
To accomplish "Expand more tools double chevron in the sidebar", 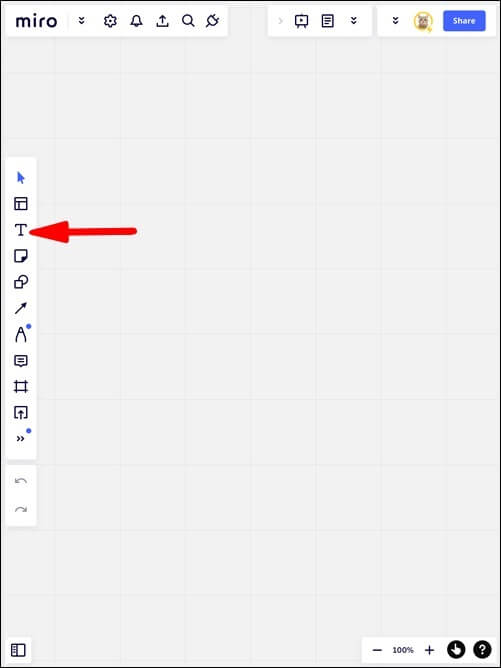I will 20,439.
